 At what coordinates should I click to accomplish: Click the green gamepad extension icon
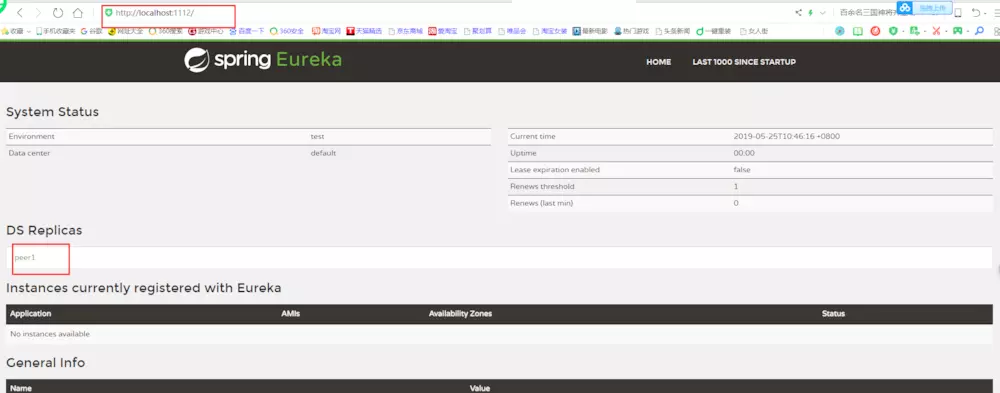(x=957, y=31)
